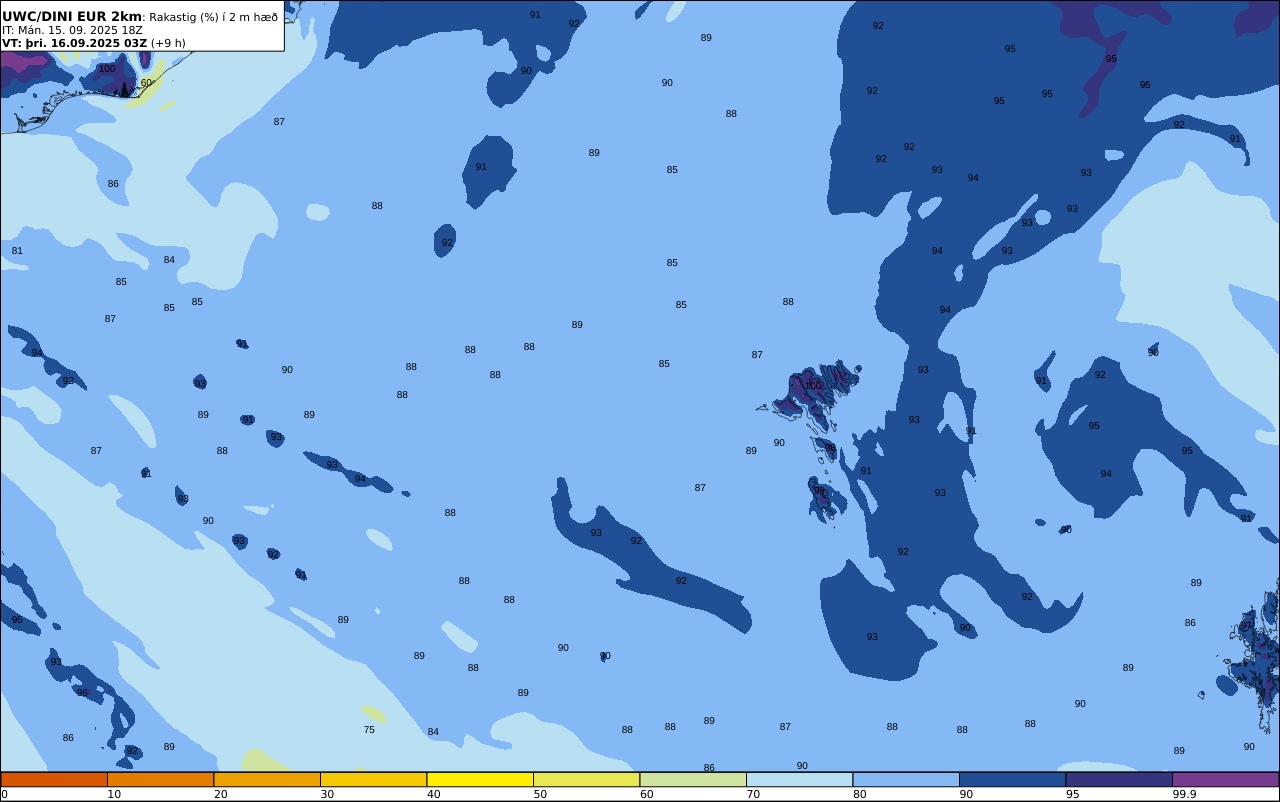Click the dark orange 0–10 legend swatch
This screenshot has width=1280, height=802.
(54, 779)
